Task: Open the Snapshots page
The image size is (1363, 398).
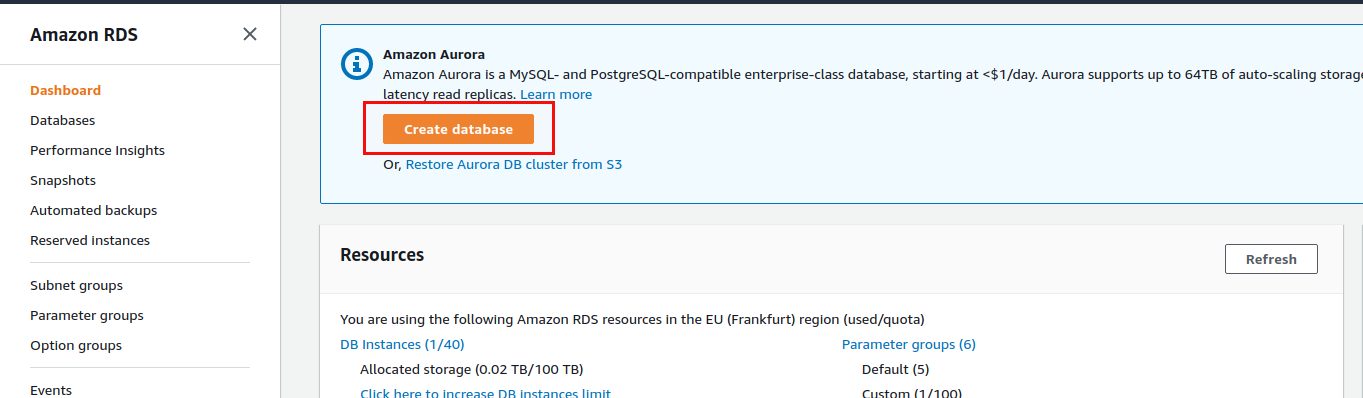Action: (63, 180)
